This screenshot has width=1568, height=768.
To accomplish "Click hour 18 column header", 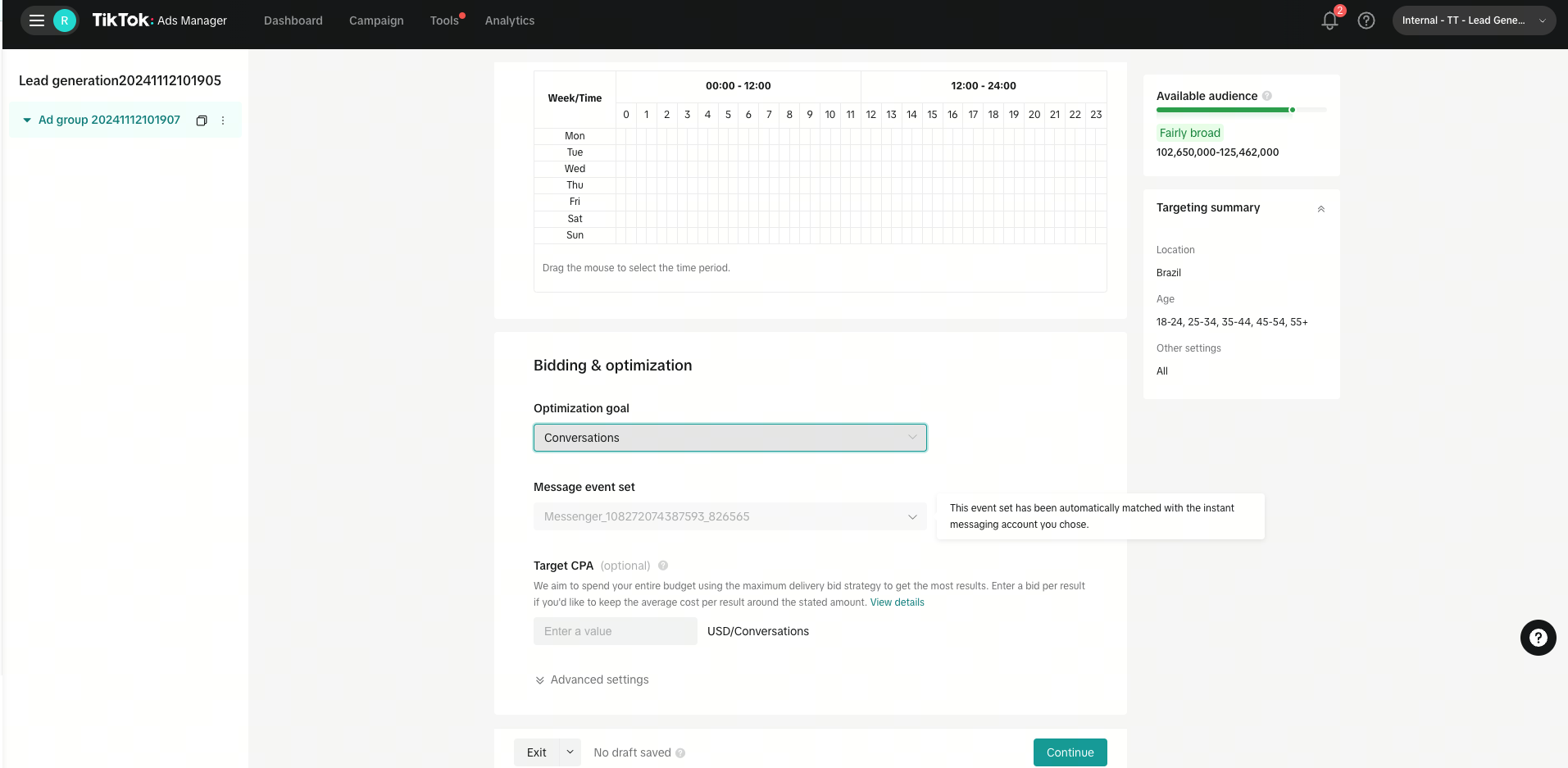I will pyautogui.click(x=993, y=115).
